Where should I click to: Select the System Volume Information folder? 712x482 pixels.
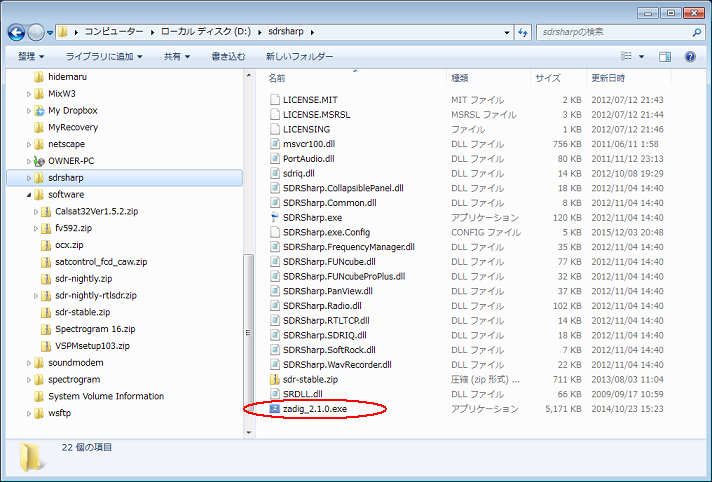[106, 396]
